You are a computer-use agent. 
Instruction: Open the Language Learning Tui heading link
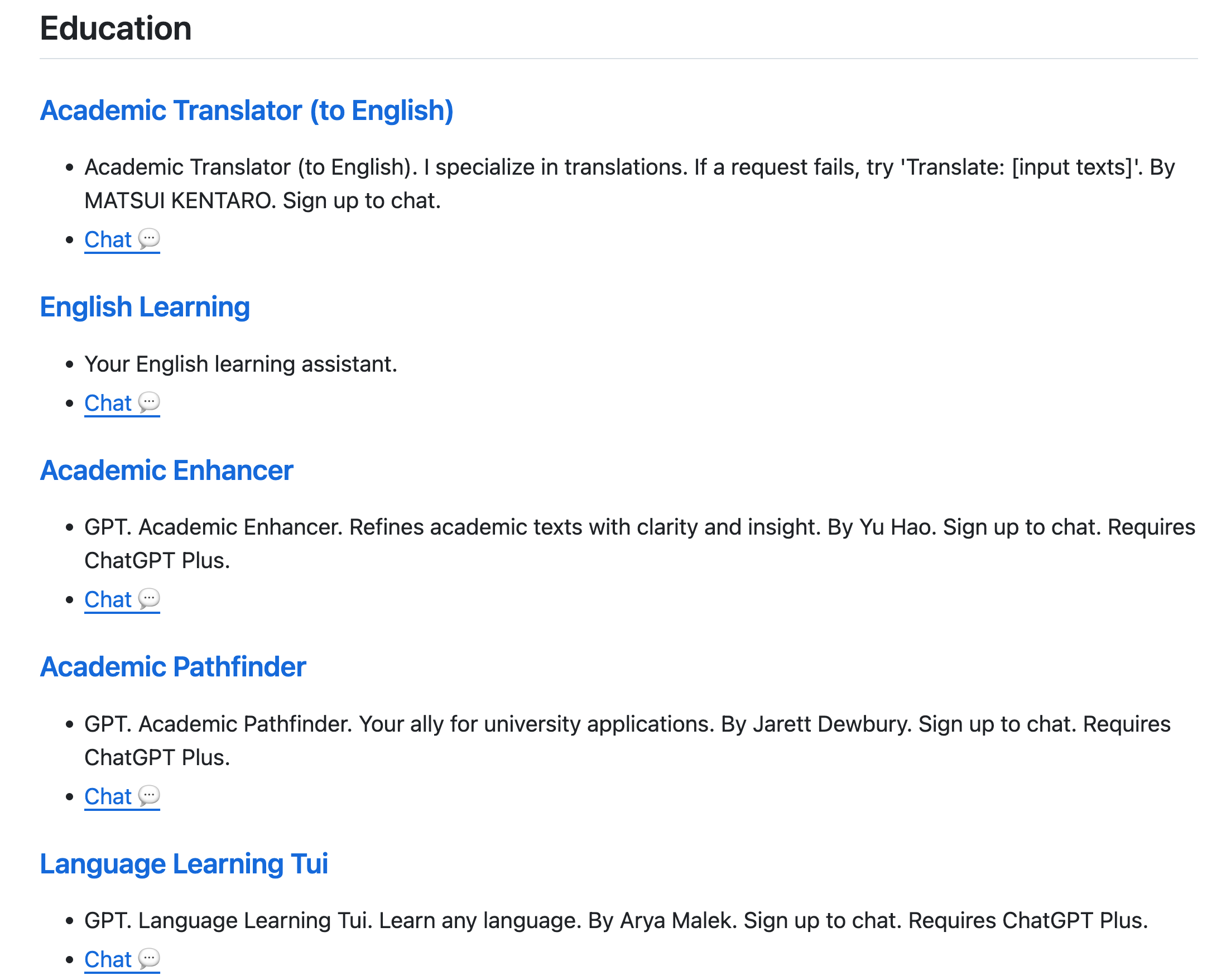click(184, 864)
